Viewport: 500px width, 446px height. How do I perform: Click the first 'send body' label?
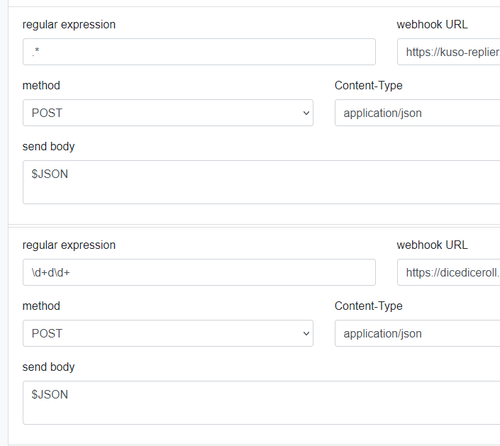click(x=49, y=147)
